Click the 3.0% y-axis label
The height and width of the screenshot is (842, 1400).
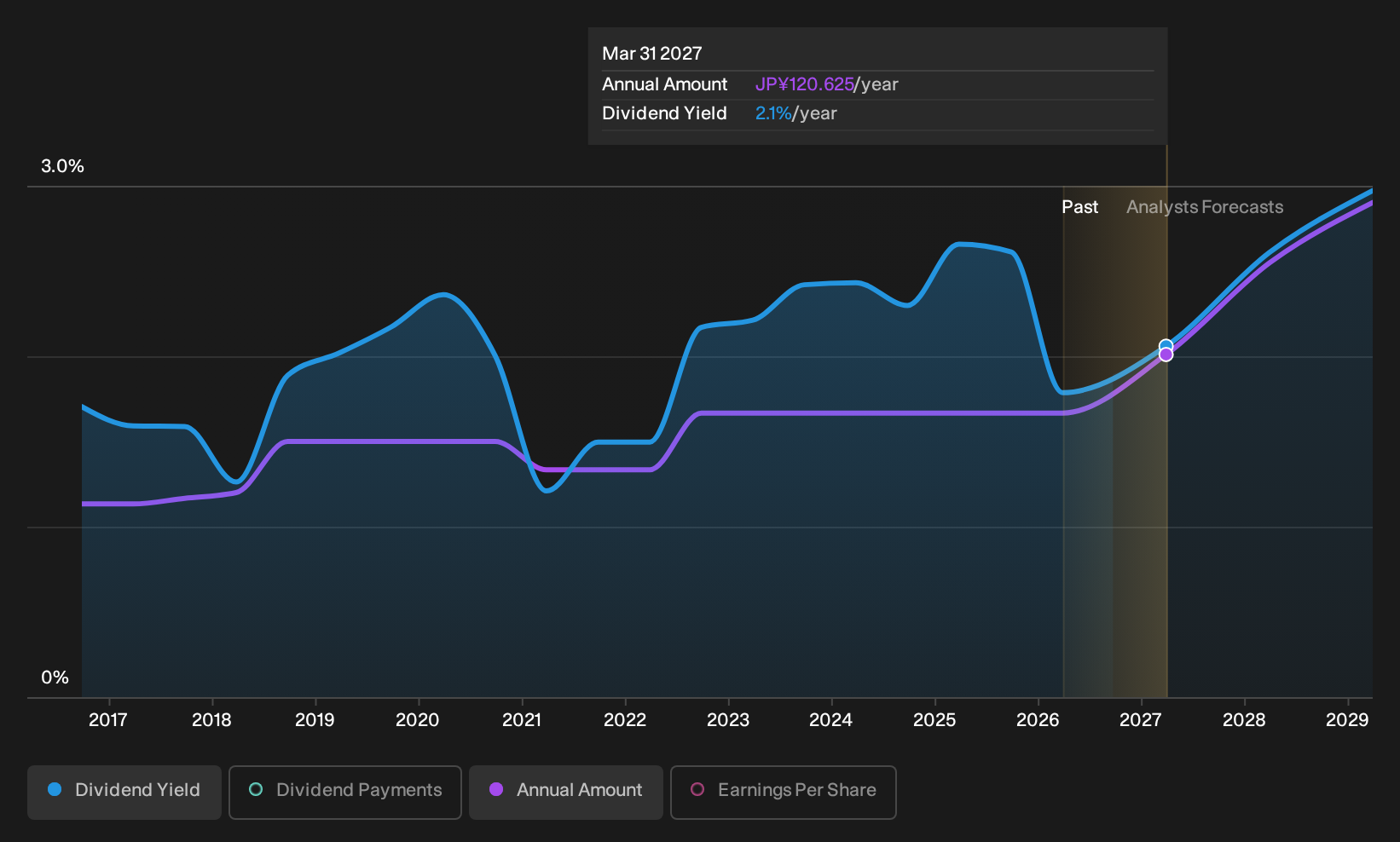point(62,166)
